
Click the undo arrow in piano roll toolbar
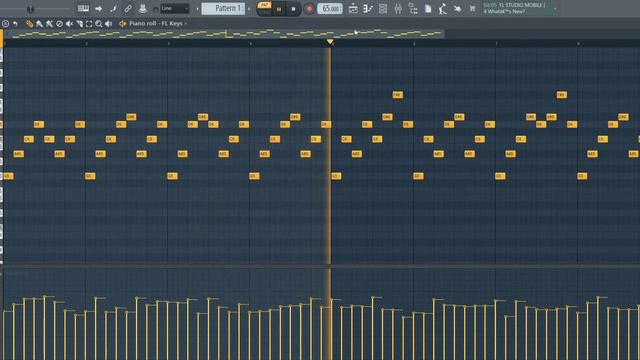(16, 24)
